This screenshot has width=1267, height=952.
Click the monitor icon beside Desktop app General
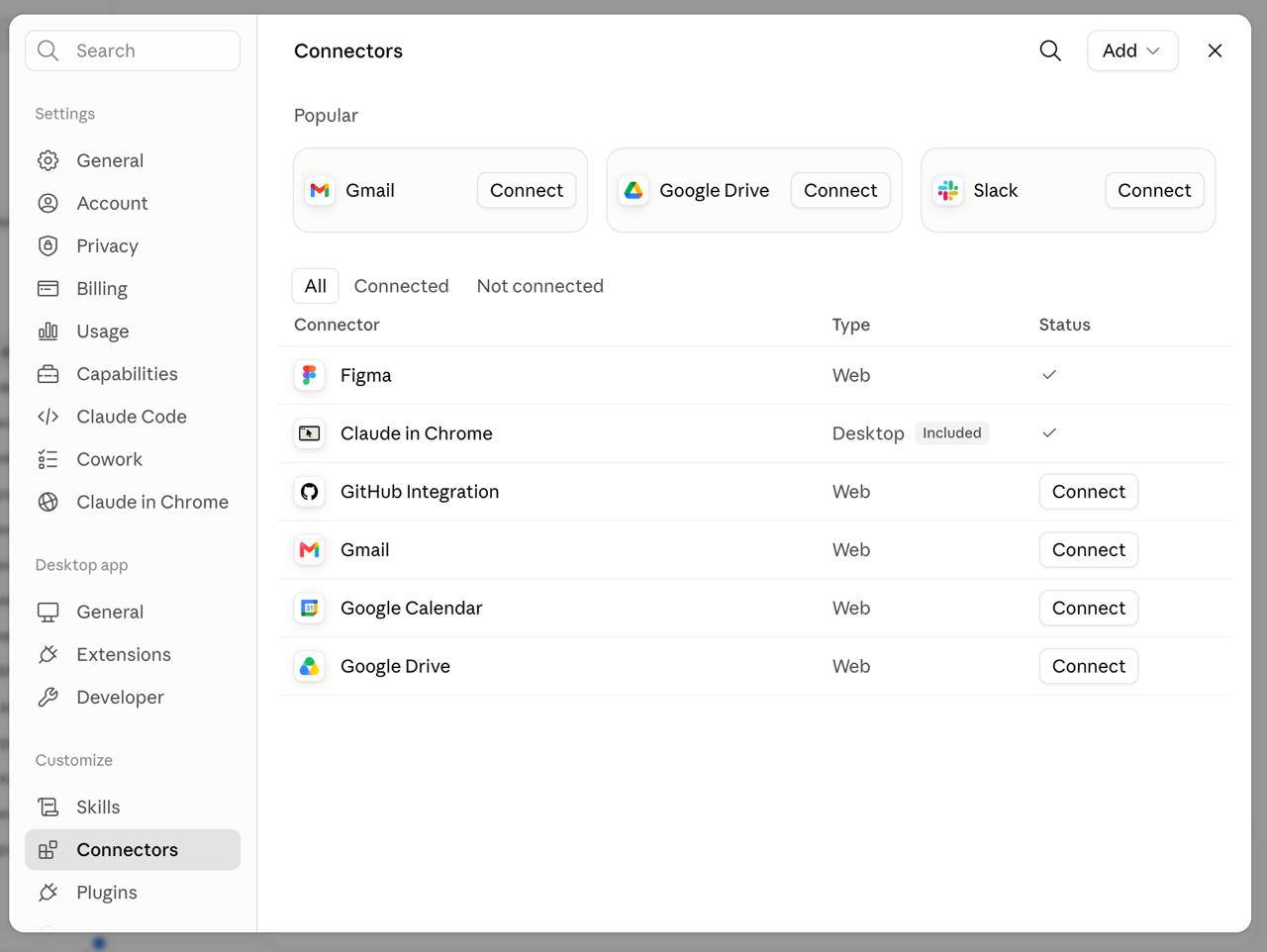pos(48,612)
